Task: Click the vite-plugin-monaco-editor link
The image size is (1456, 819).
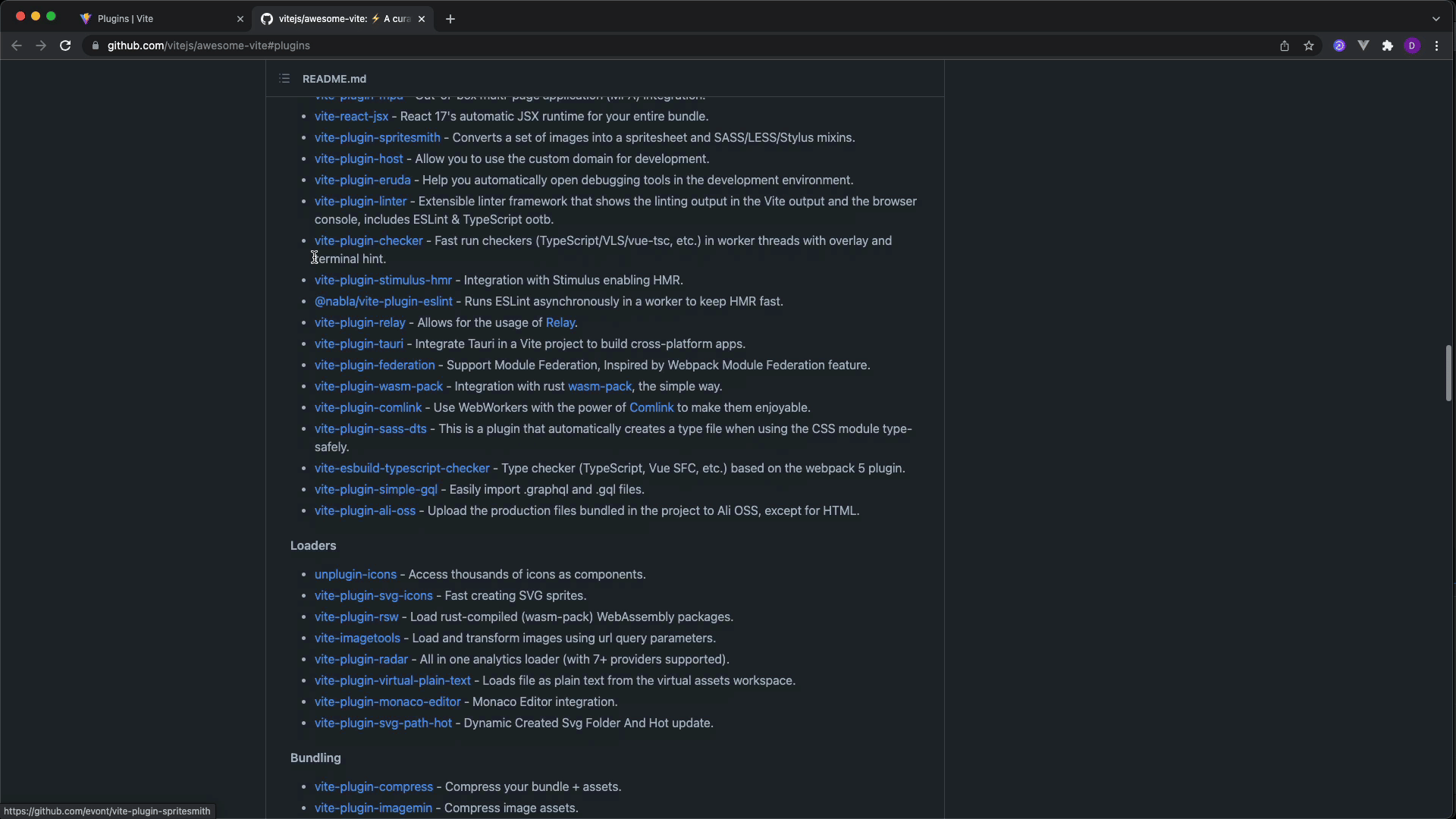Action: (388, 701)
